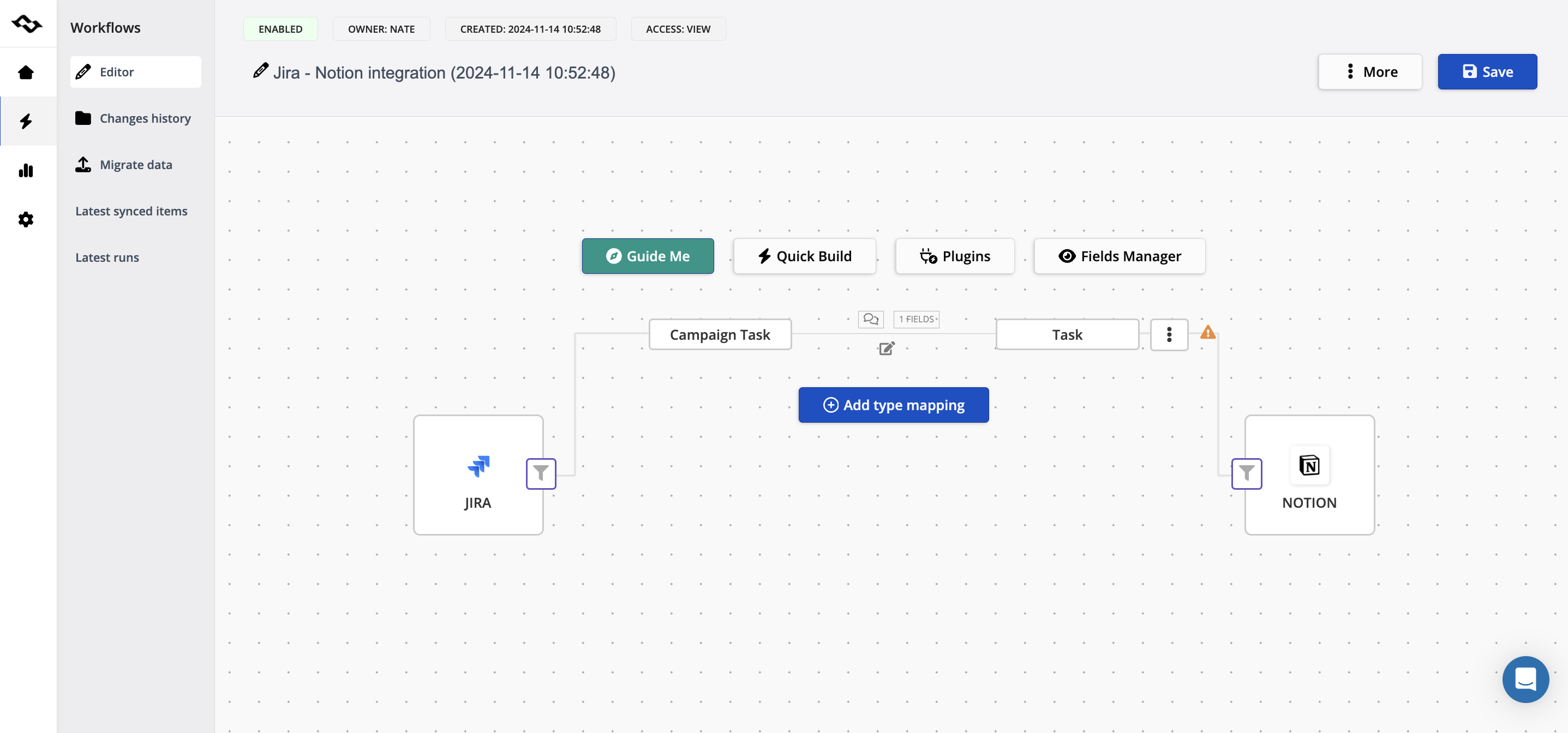Toggle the ENABLED workflow status badge
Screen dimensions: 1568x733
pyautogui.click(x=280, y=28)
